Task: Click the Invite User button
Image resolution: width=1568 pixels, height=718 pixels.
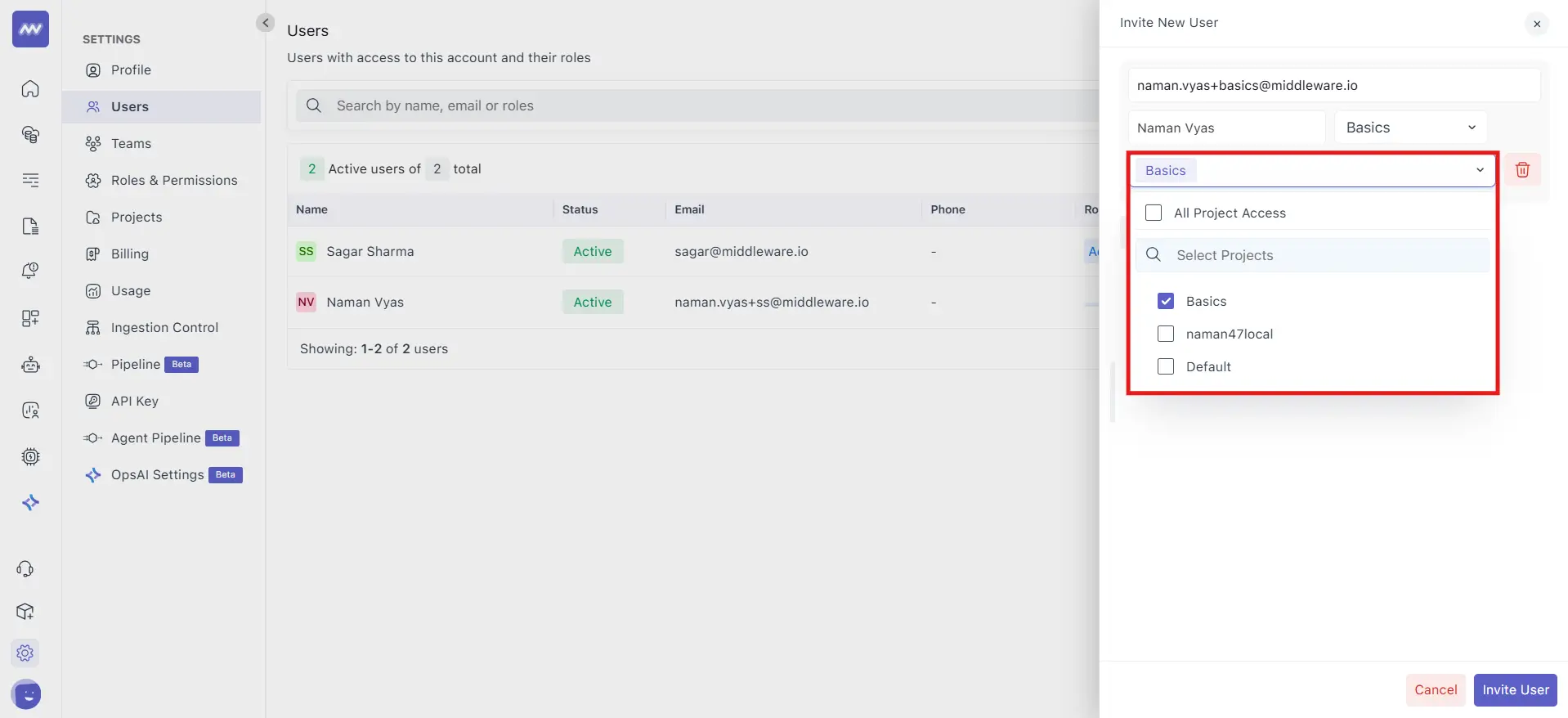Action: tap(1515, 689)
